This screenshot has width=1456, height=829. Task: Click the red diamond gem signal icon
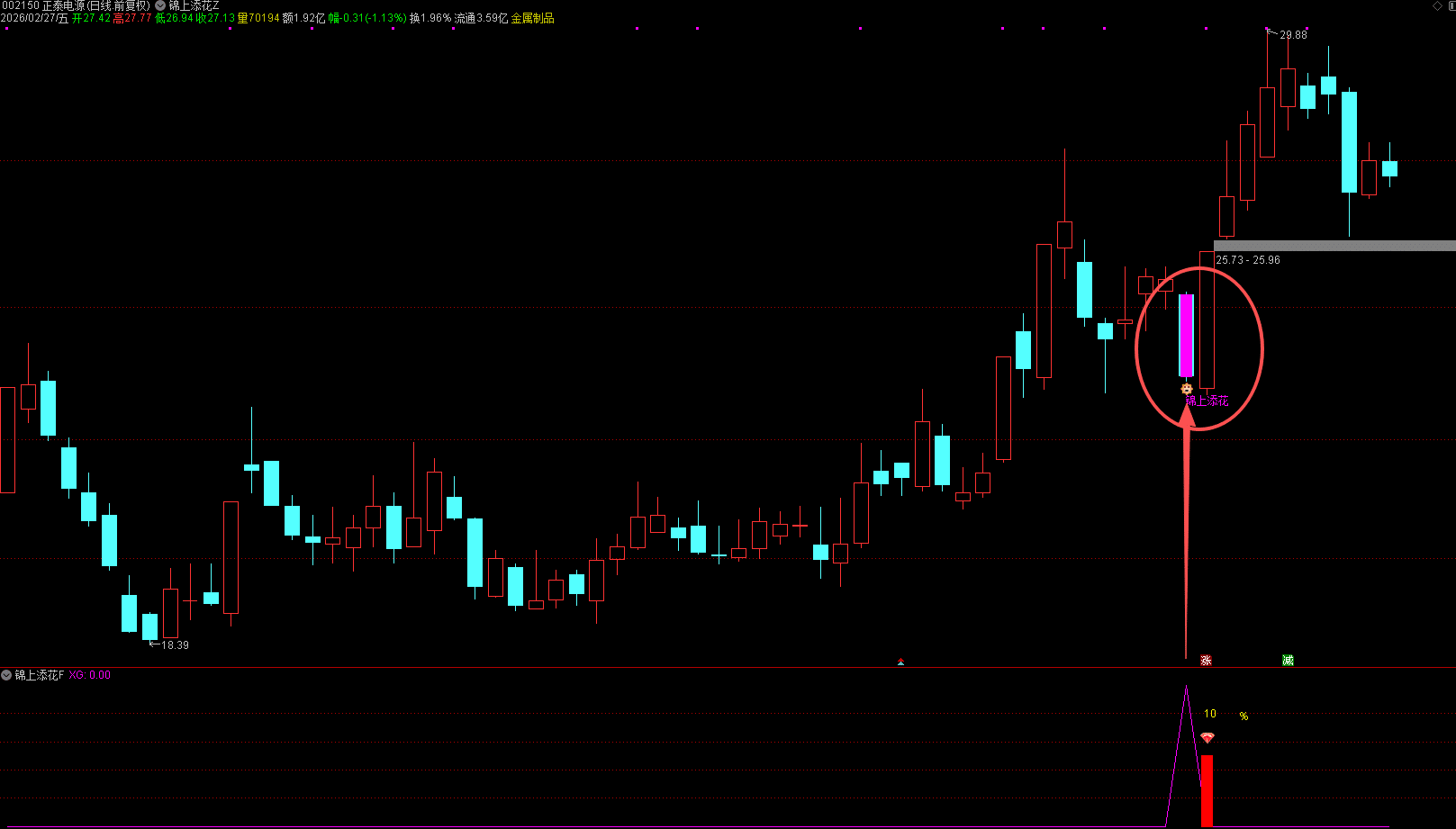(1207, 738)
